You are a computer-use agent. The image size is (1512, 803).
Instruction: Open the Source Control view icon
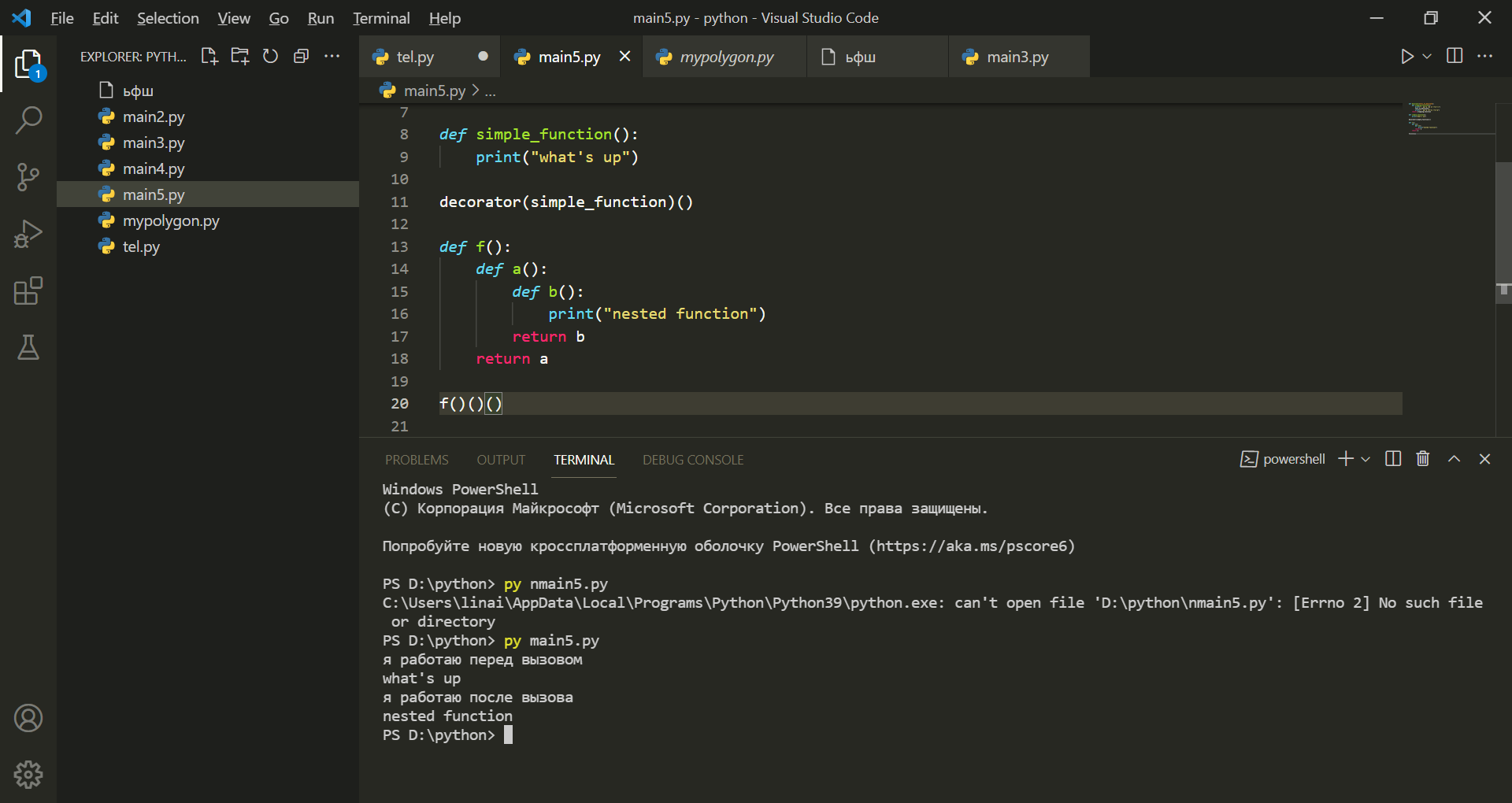pyautogui.click(x=28, y=177)
